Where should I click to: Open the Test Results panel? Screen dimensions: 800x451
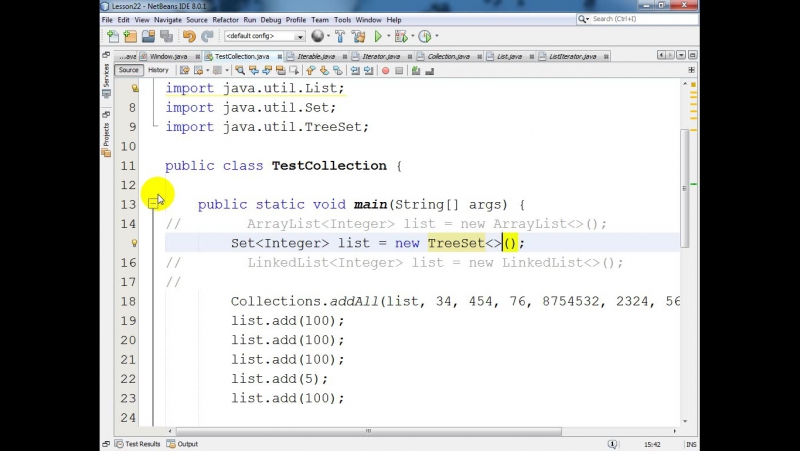pos(138,444)
